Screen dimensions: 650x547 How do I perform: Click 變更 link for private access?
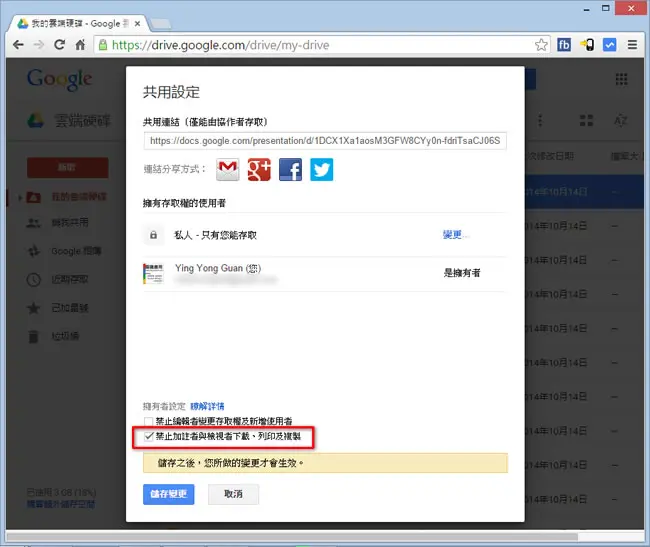[x=452, y=235]
